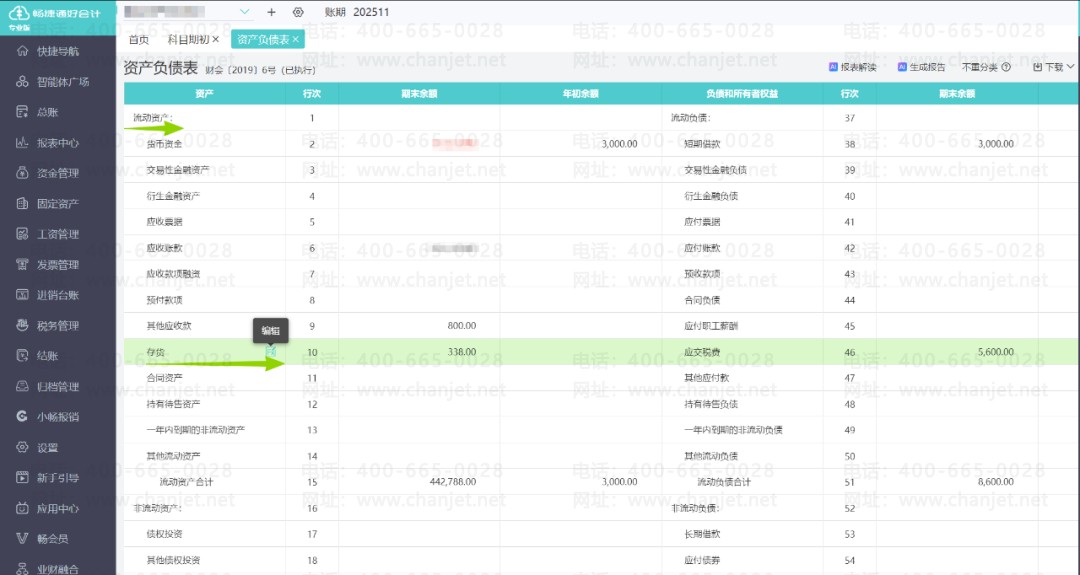
Task: Click the 其他应付款 row label
Action: (x=706, y=378)
